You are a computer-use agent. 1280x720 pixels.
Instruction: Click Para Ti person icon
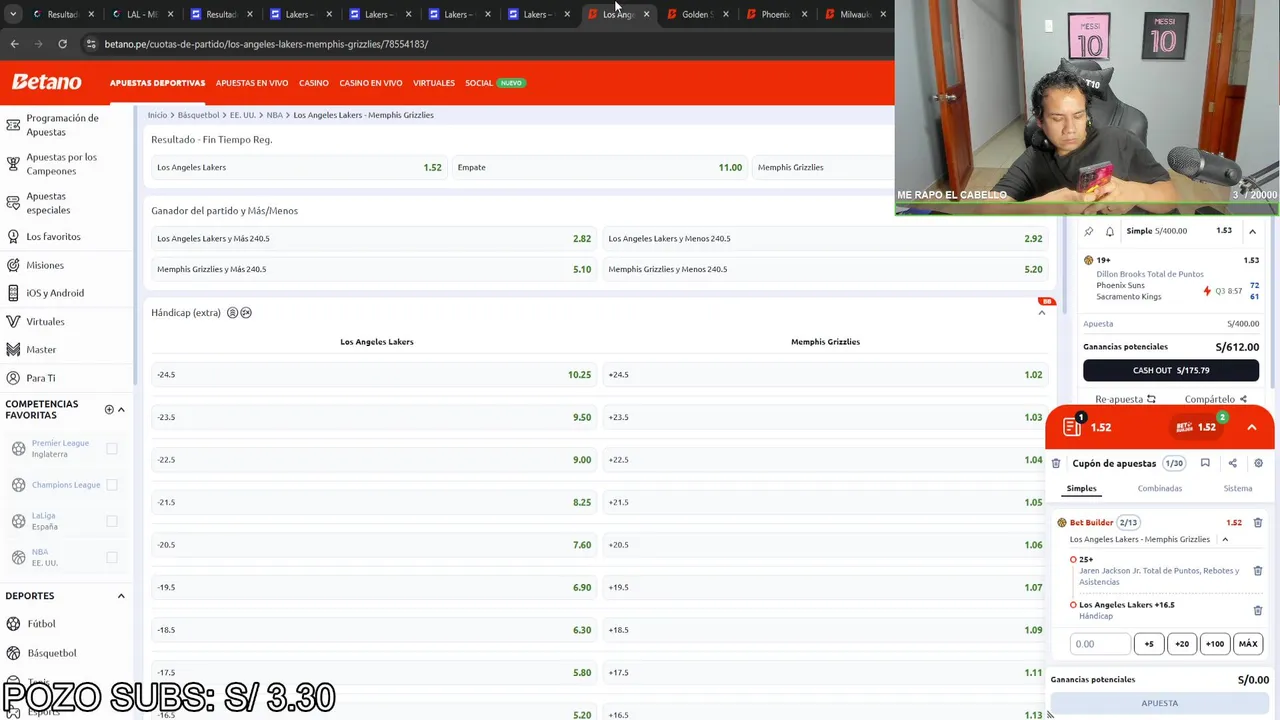[x=13, y=378]
